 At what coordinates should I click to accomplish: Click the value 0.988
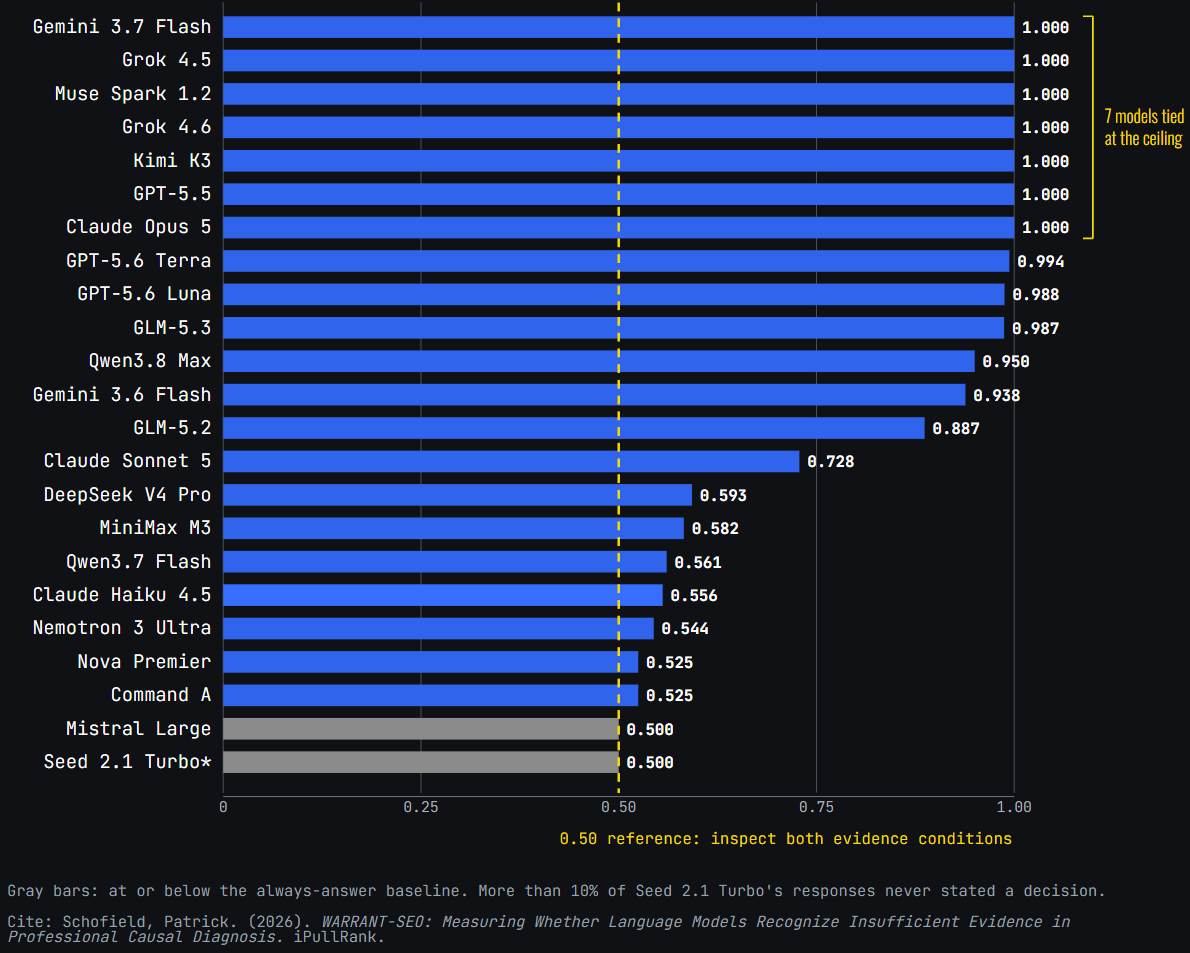[x=1036, y=294]
